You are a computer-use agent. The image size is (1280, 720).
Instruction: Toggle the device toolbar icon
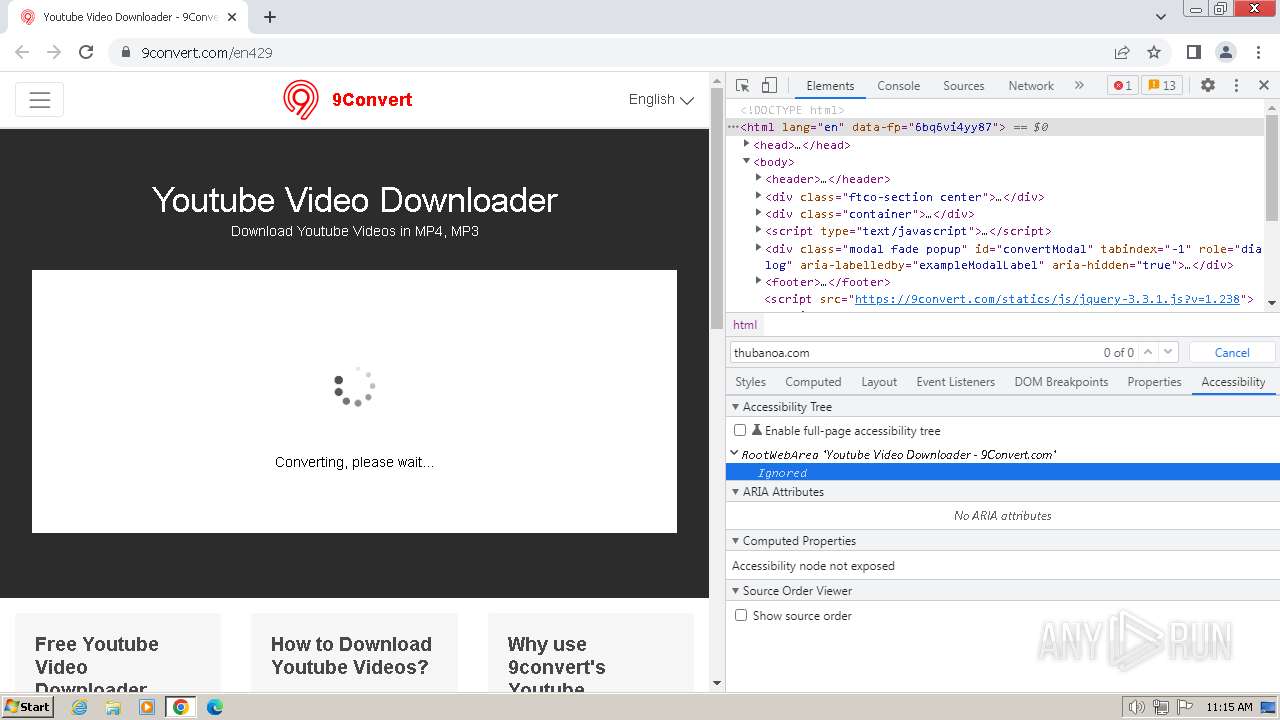(x=769, y=86)
